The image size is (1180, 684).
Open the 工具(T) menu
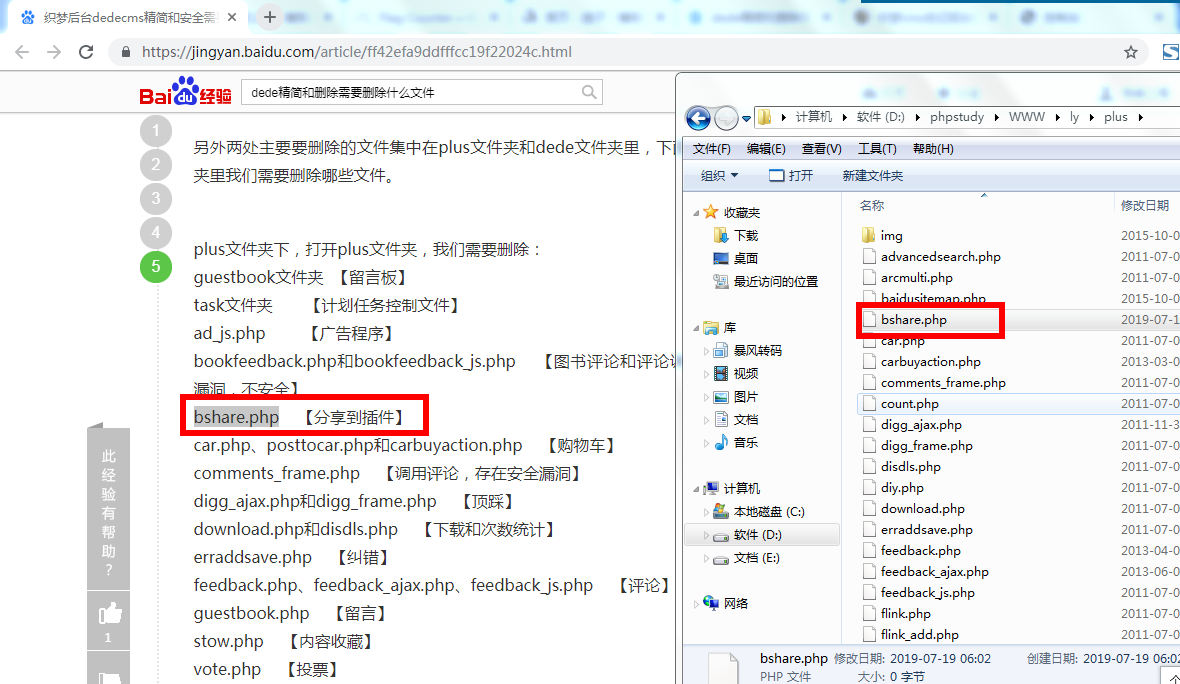point(876,148)
